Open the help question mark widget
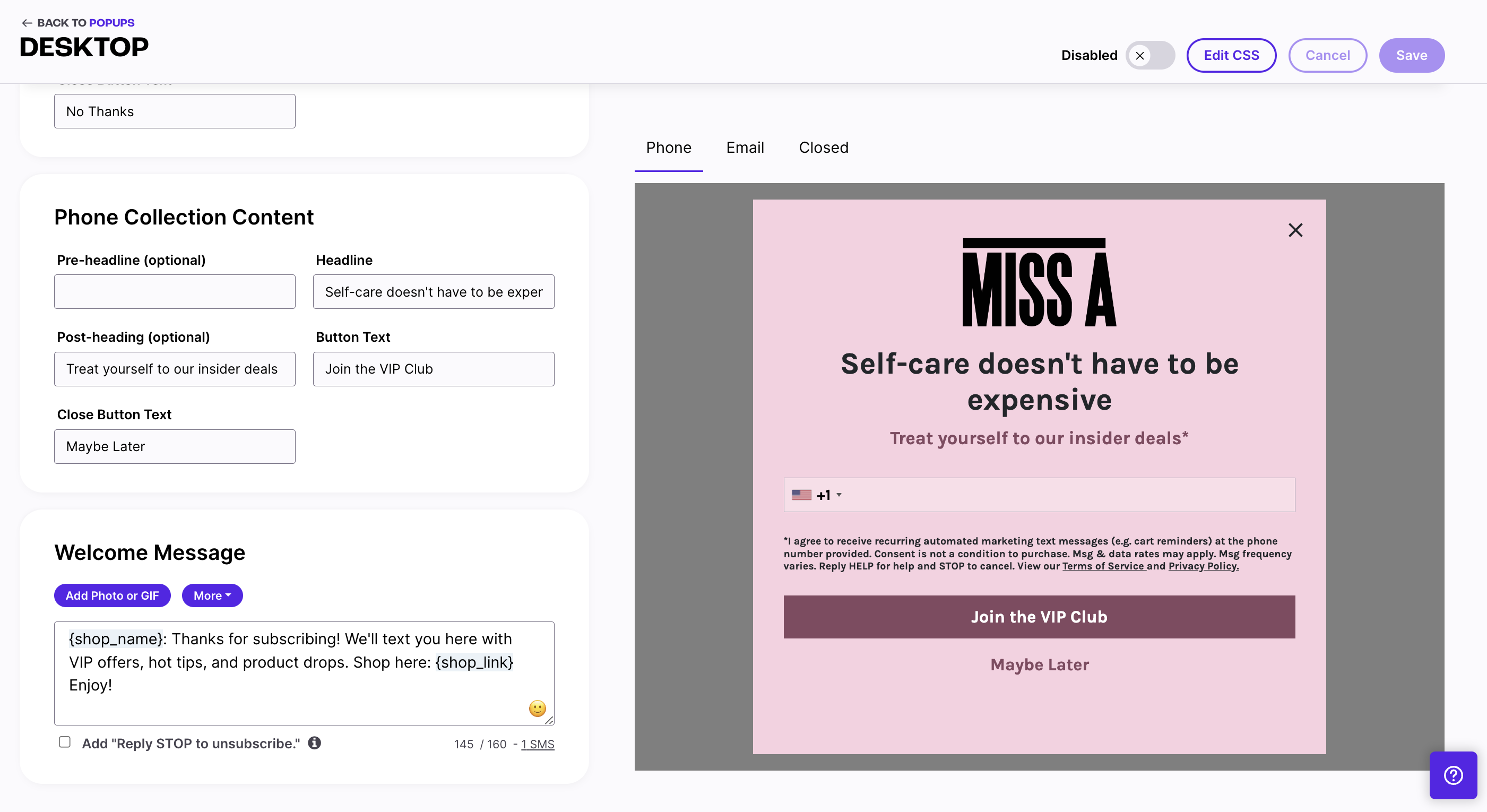Screen dimensions: 1487x812 pos(1453,775)
